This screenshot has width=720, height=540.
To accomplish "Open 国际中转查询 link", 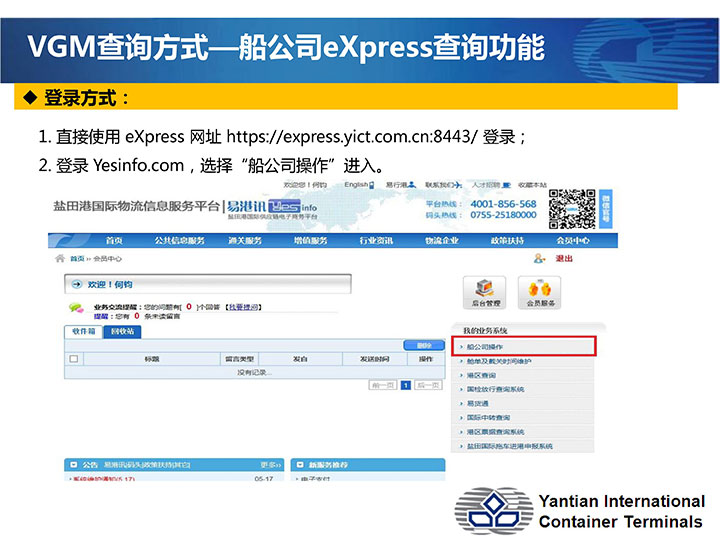I will pos(488,417).
